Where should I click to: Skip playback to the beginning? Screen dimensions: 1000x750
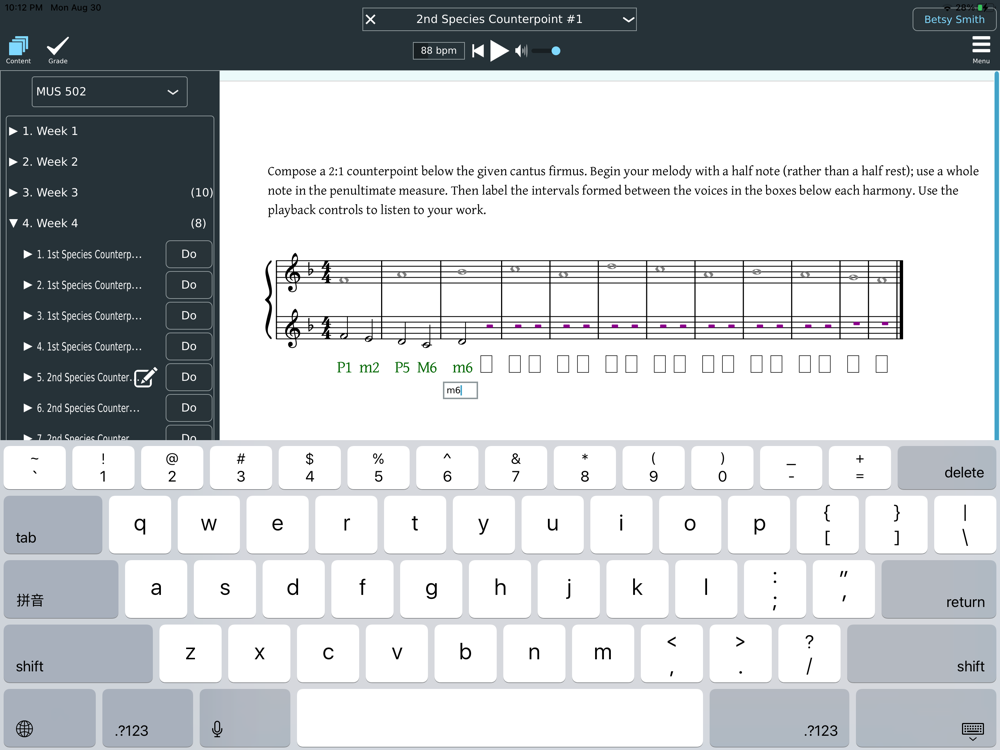click(x=478, y=51)
